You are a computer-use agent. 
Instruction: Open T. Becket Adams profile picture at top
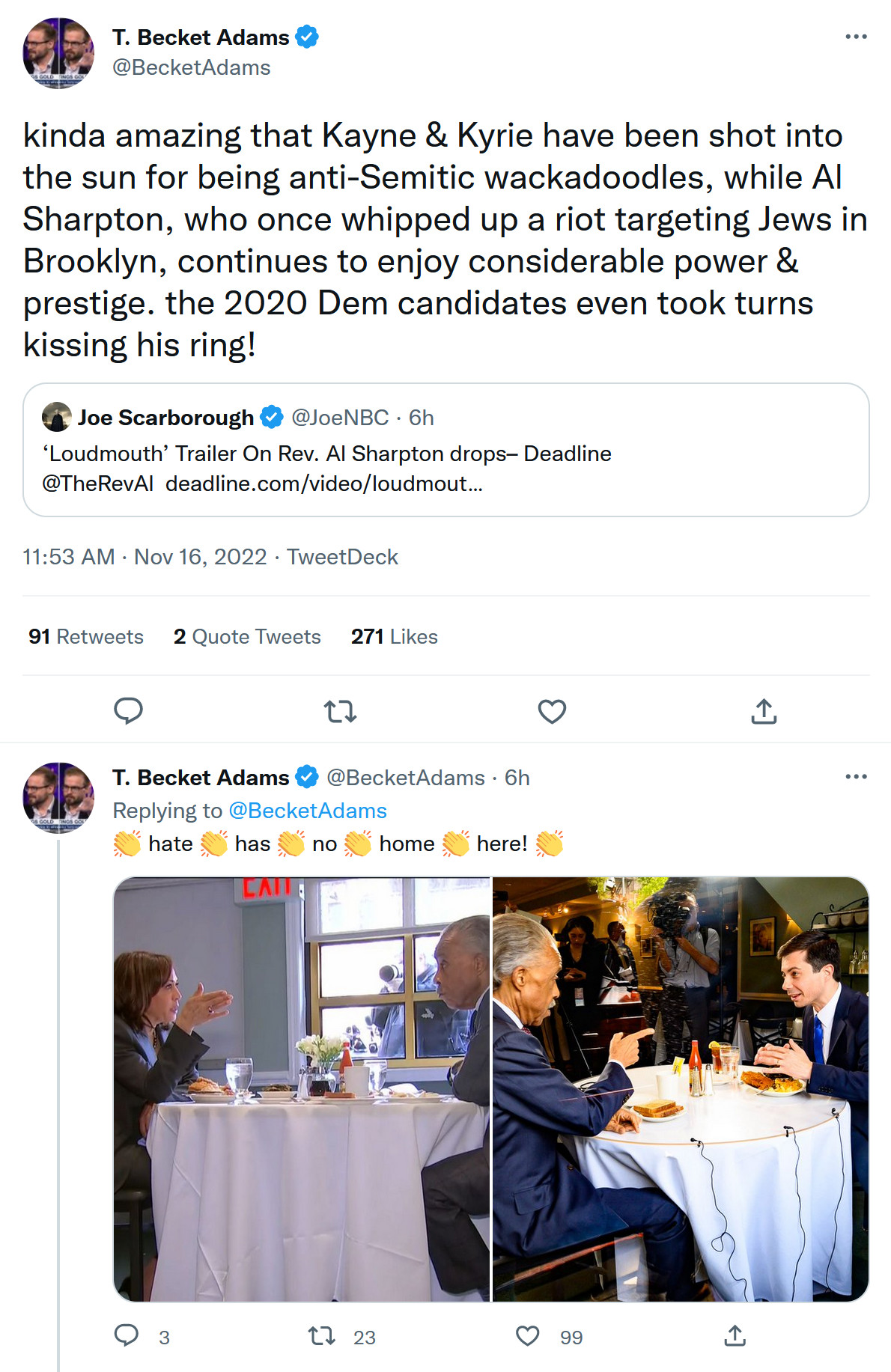[x=58, y=53]
